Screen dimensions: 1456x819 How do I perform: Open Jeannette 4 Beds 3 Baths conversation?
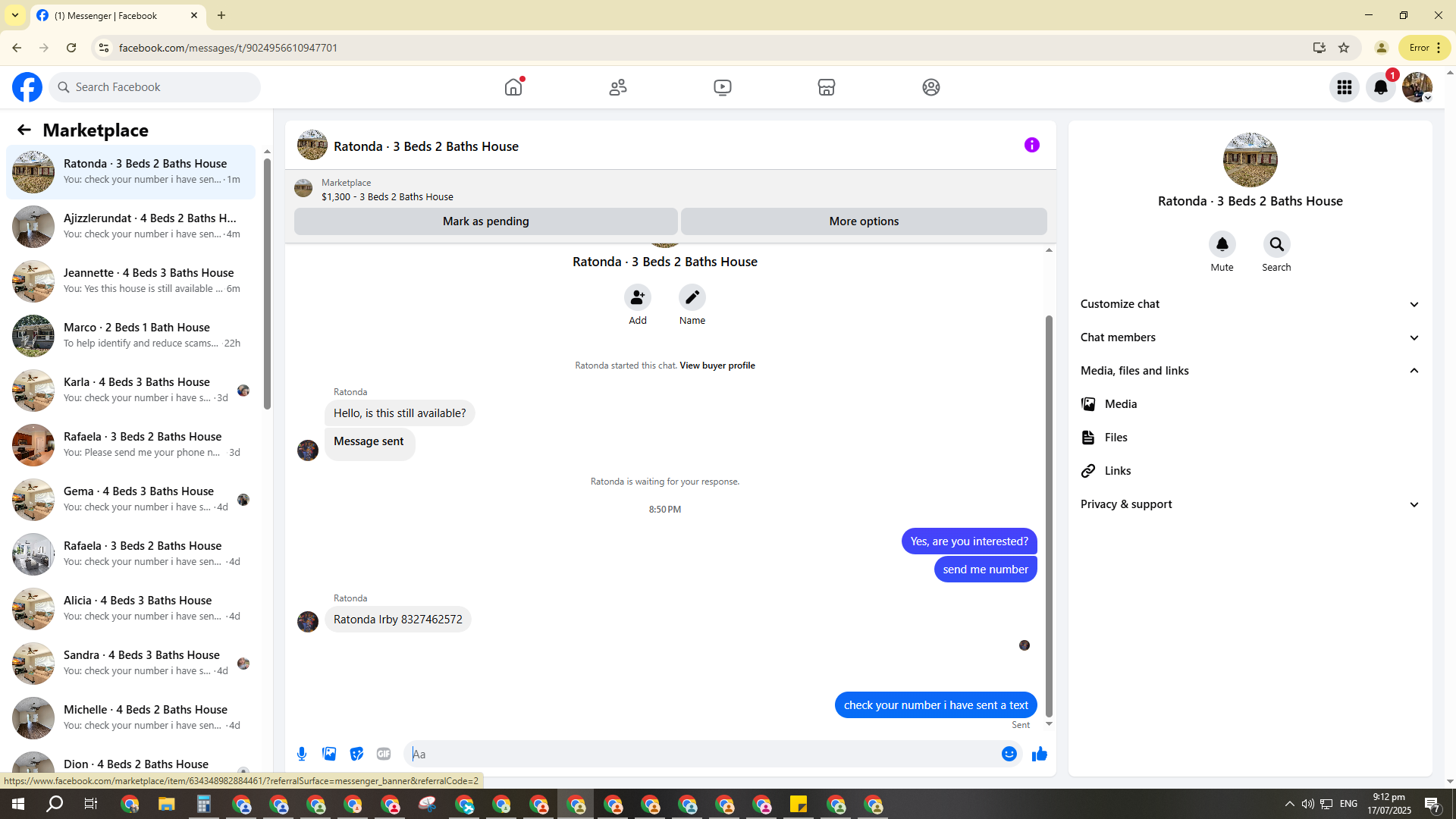pos(130,281)
